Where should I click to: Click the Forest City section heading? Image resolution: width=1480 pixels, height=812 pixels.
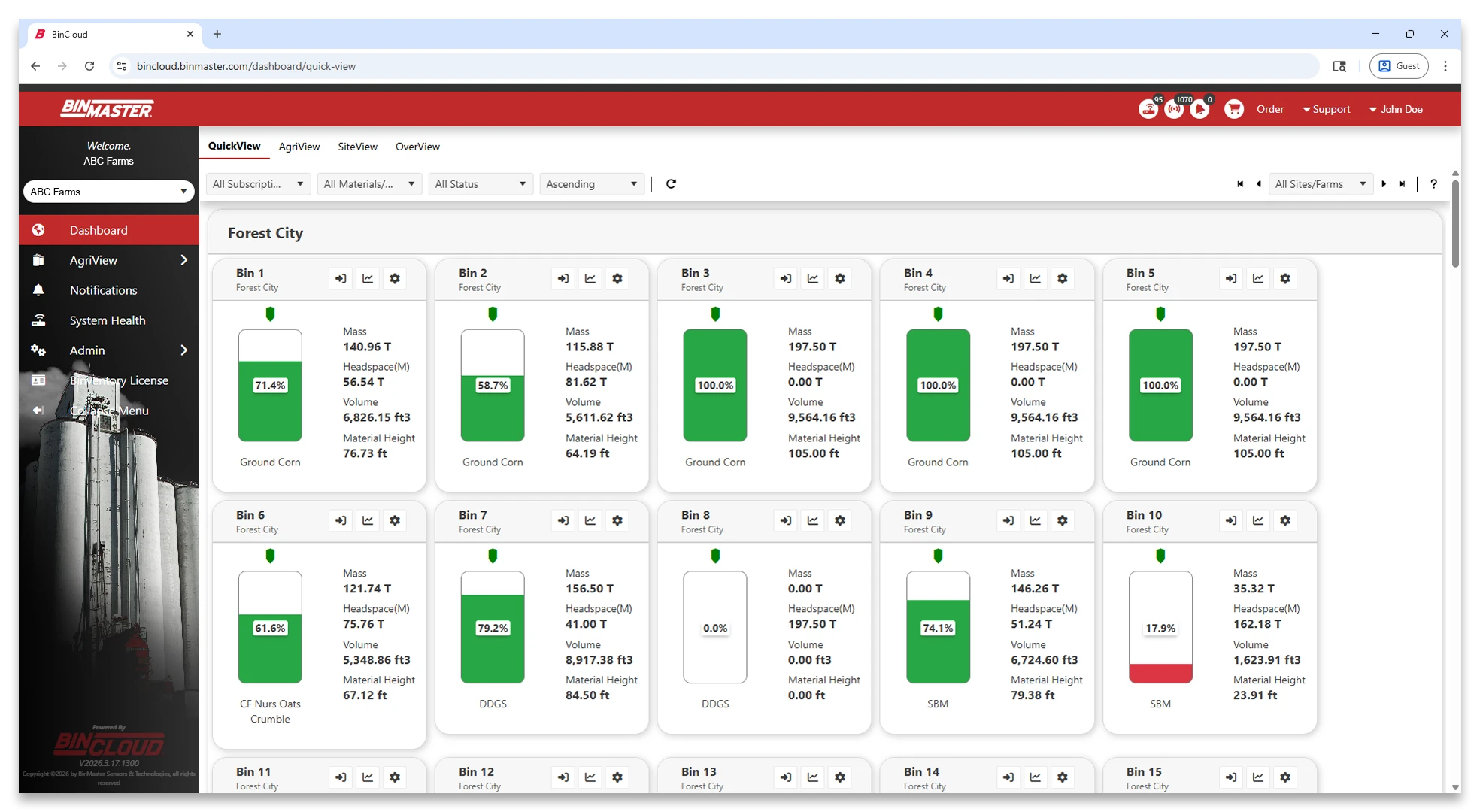click(x=265, y=233)
